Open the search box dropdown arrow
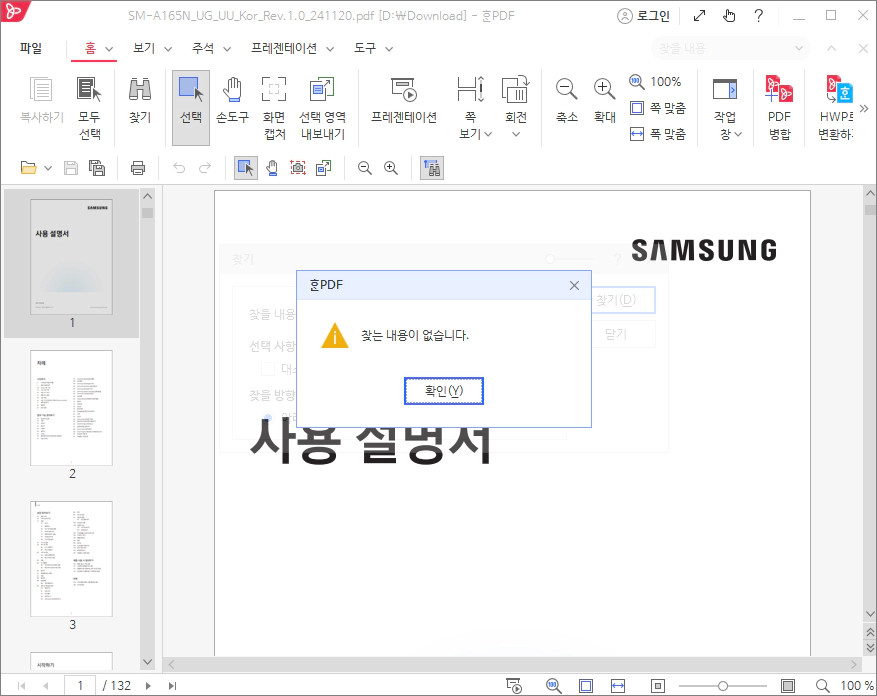The width and height of the screenshot is (877, 696). pos(799,49)
